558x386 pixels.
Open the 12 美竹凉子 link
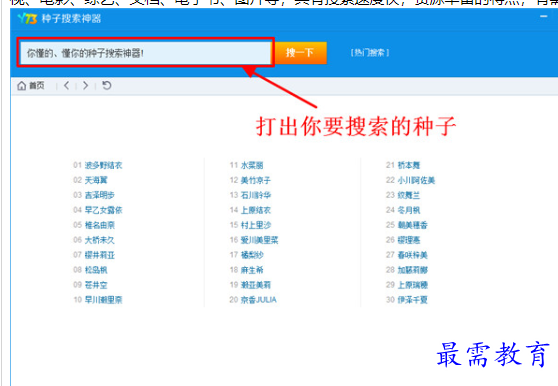click(x=256, y=180)
